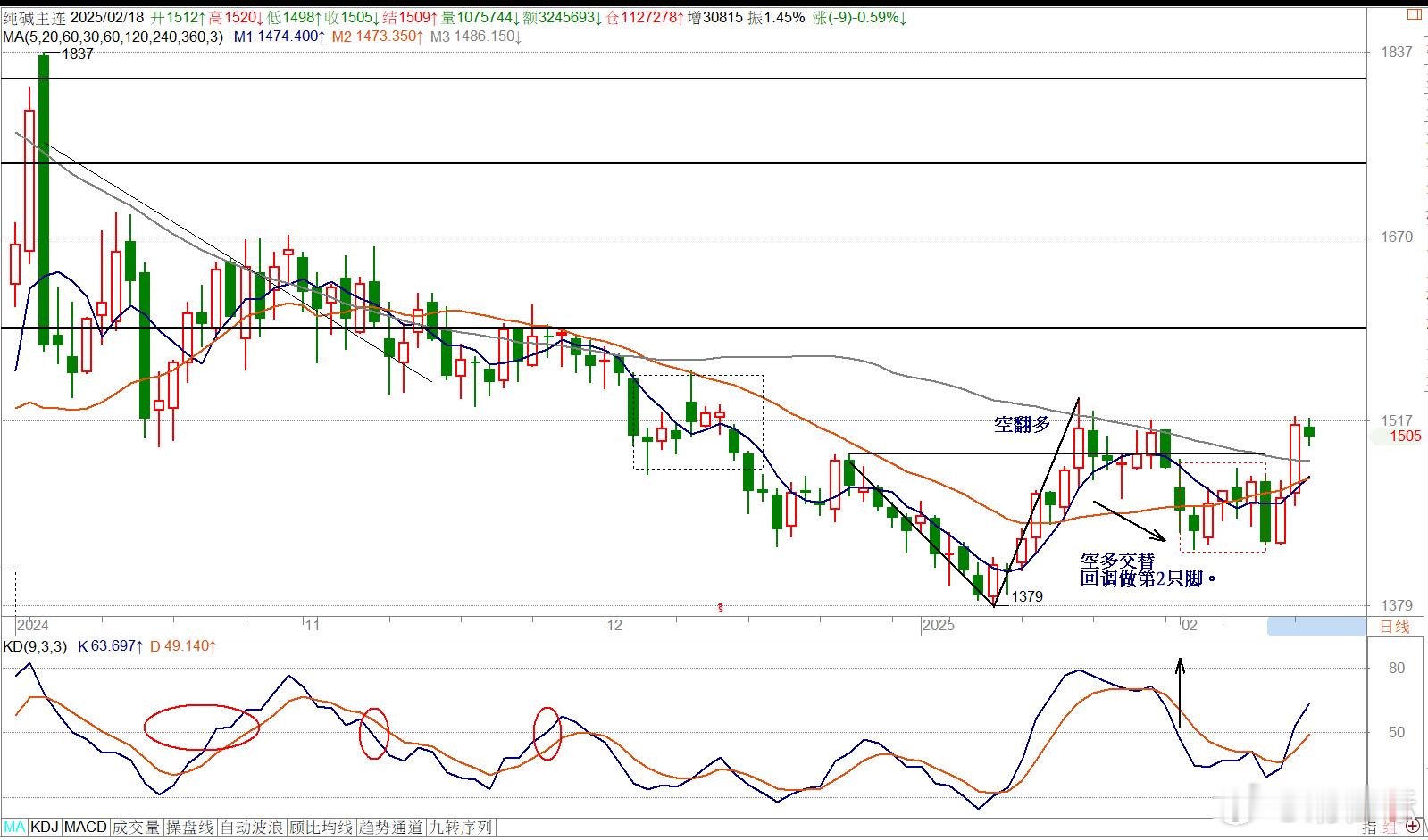Click the small red S marker

[721, 608]
